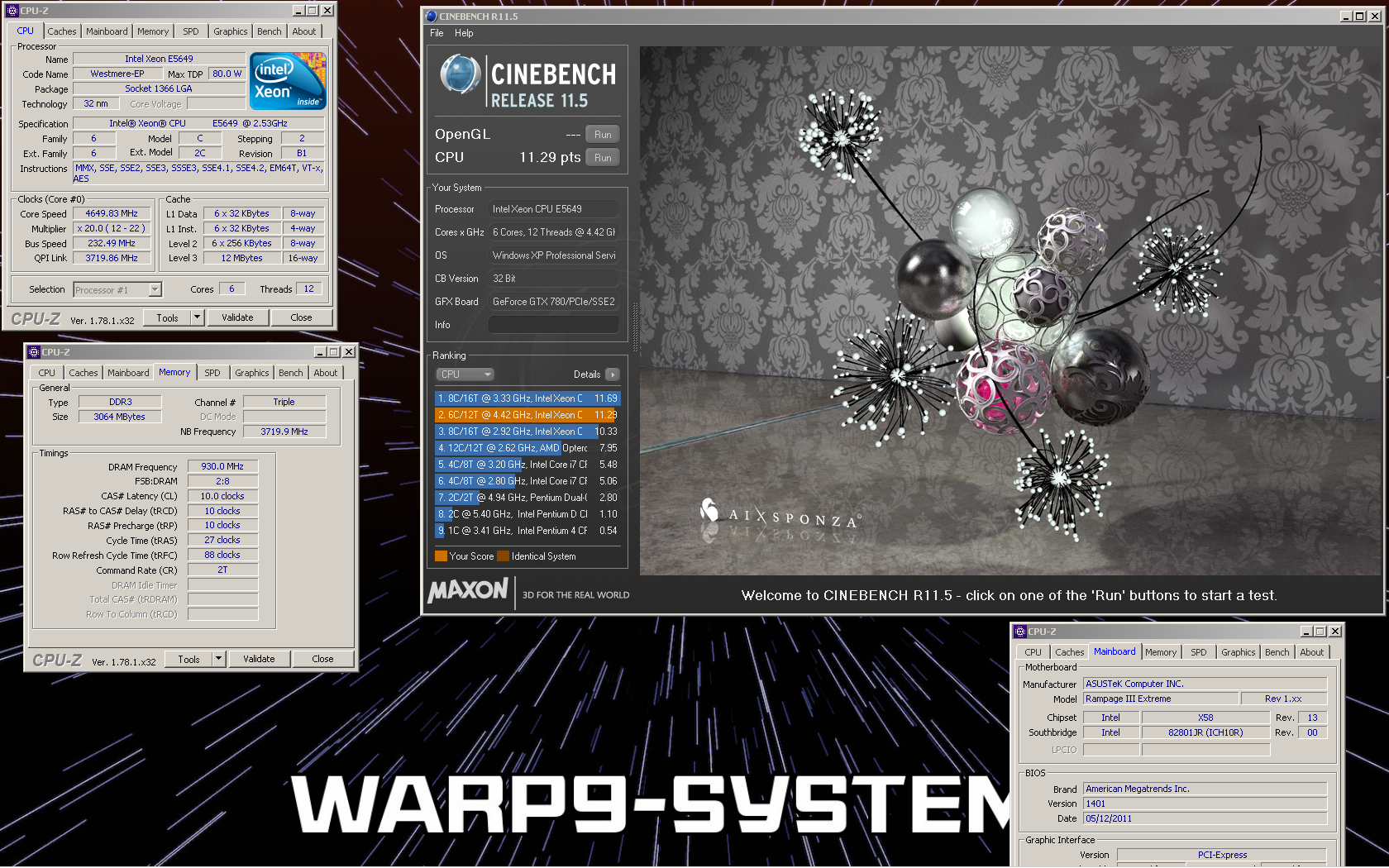Click Bus Speed value 232.49 MHz

coord(112,243)
